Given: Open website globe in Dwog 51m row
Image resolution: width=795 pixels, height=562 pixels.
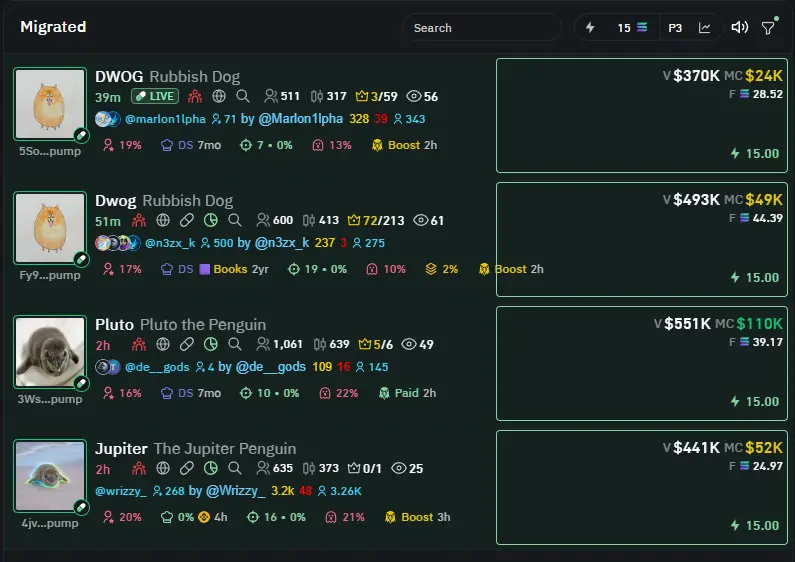Looking at the screenshot, I should [163, 220].
